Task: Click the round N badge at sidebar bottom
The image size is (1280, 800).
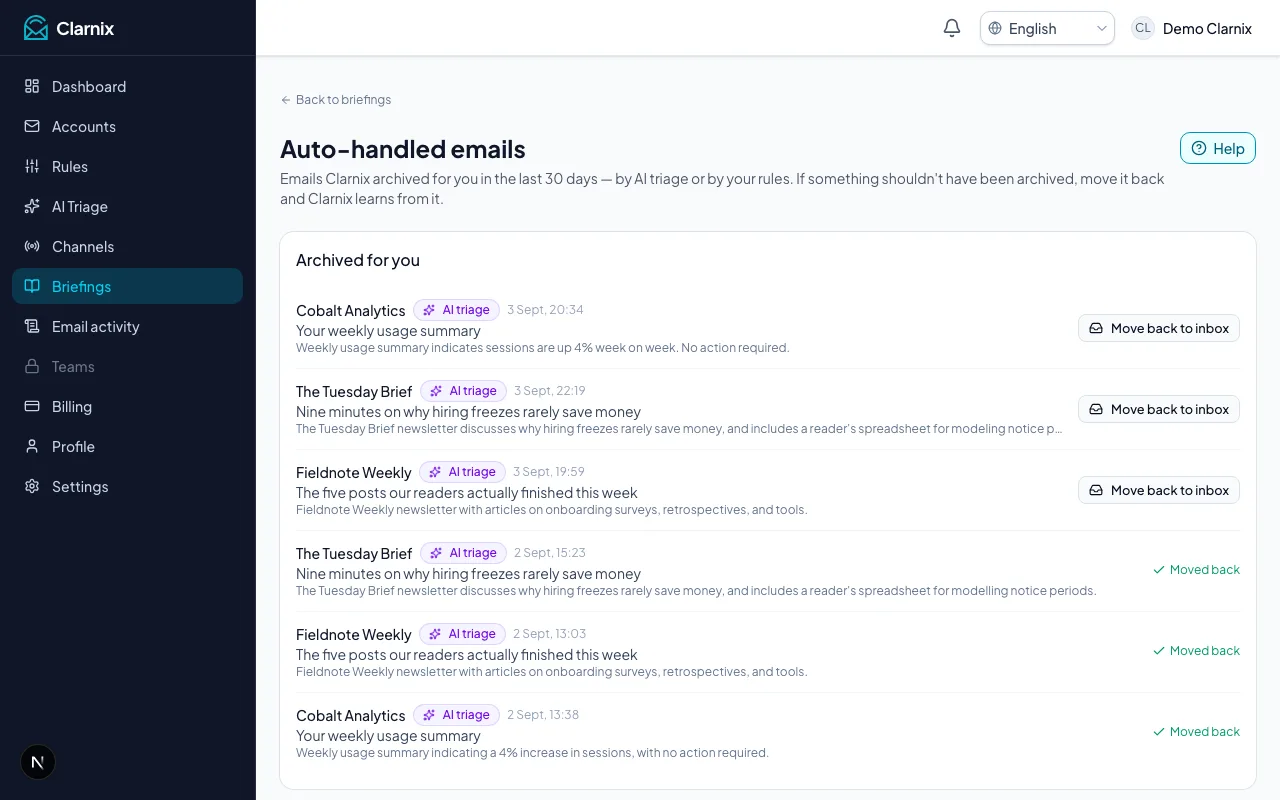Action: pos(38,762)
